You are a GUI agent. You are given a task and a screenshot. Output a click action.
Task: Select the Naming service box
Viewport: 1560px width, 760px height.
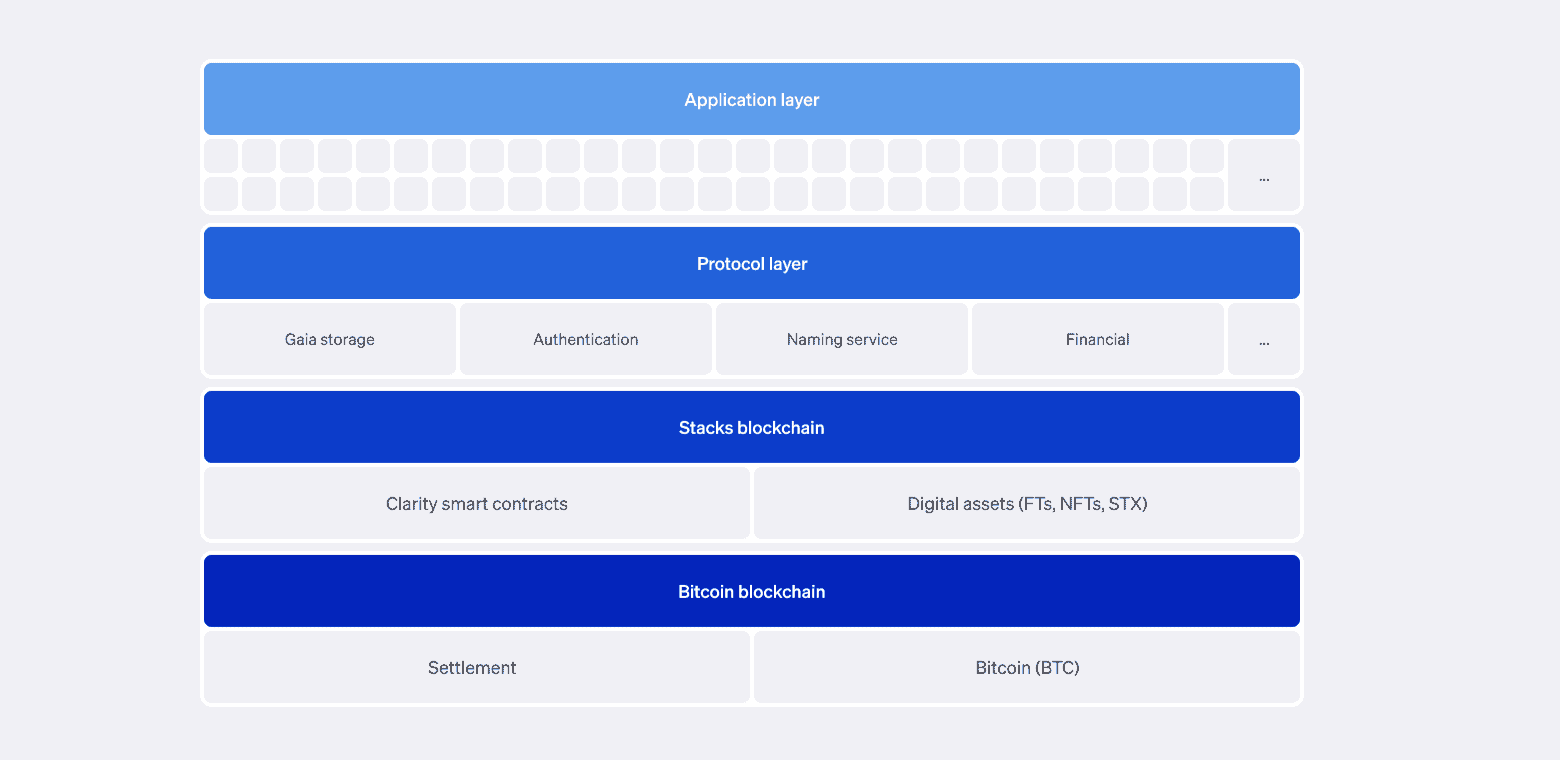[x=842, y=339]
